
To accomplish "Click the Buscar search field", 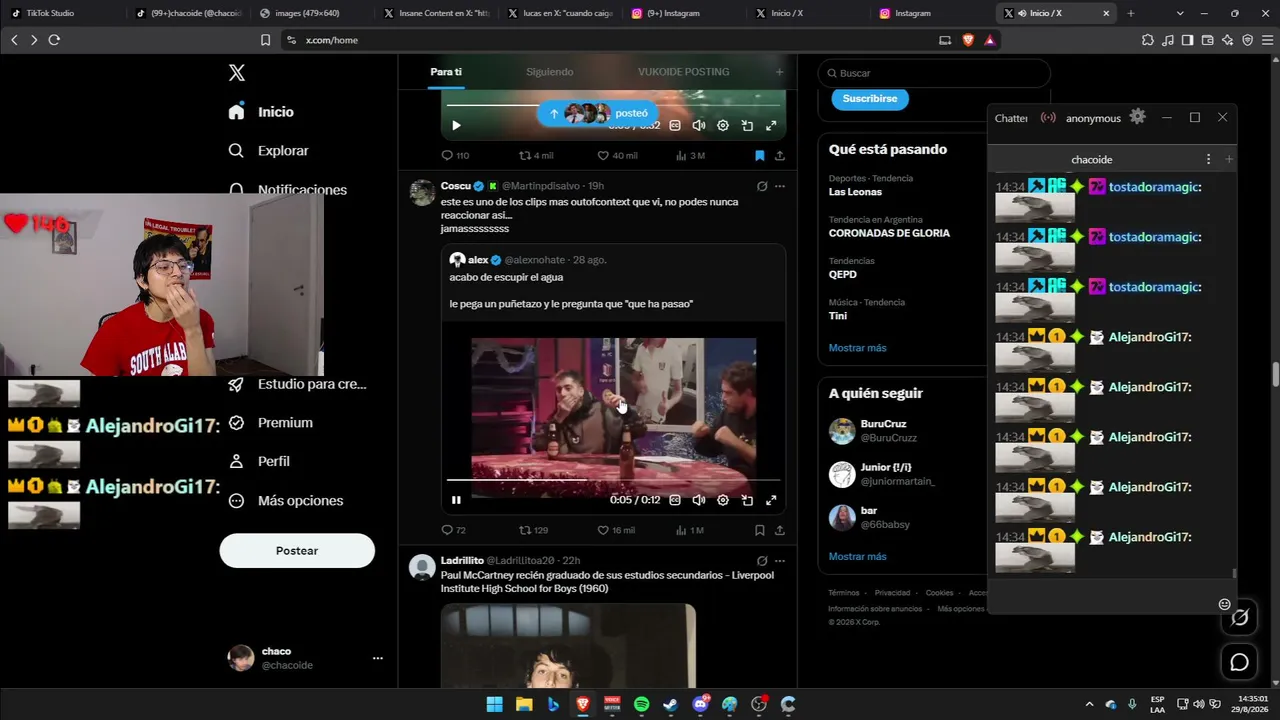I will point(934,73).
